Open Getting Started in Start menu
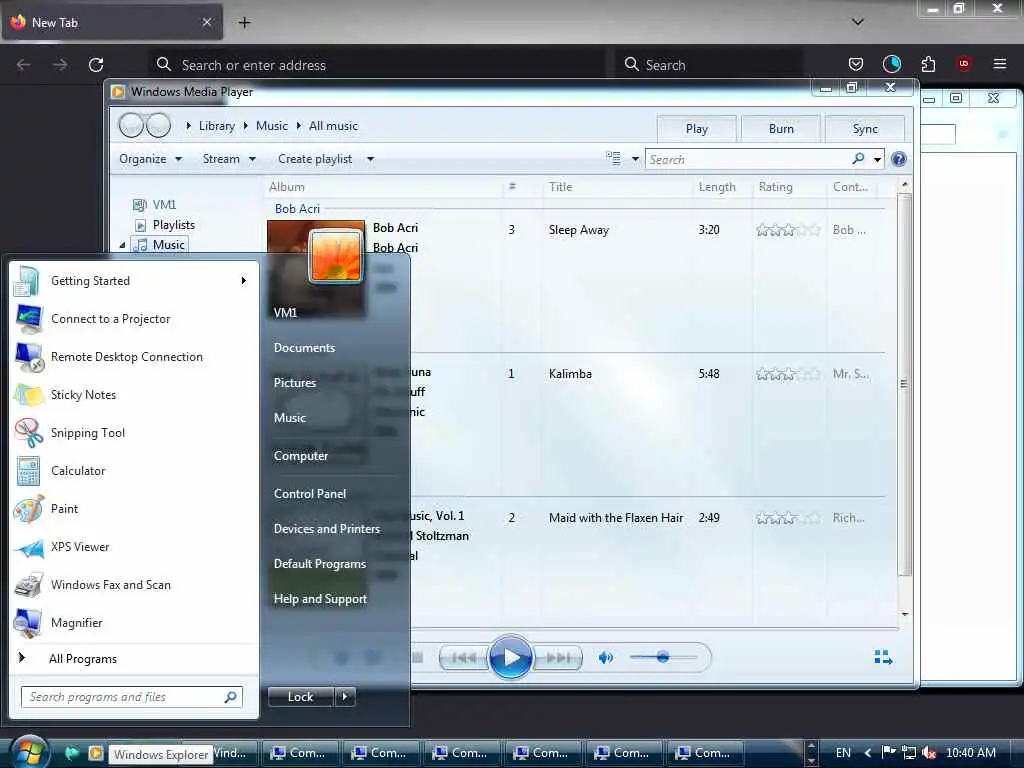The image size is (1024, 768). click(134, 281)
